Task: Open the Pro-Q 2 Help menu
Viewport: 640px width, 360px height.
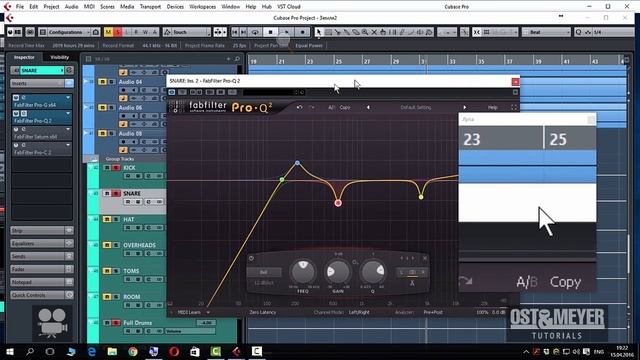Action: (493, 107)
